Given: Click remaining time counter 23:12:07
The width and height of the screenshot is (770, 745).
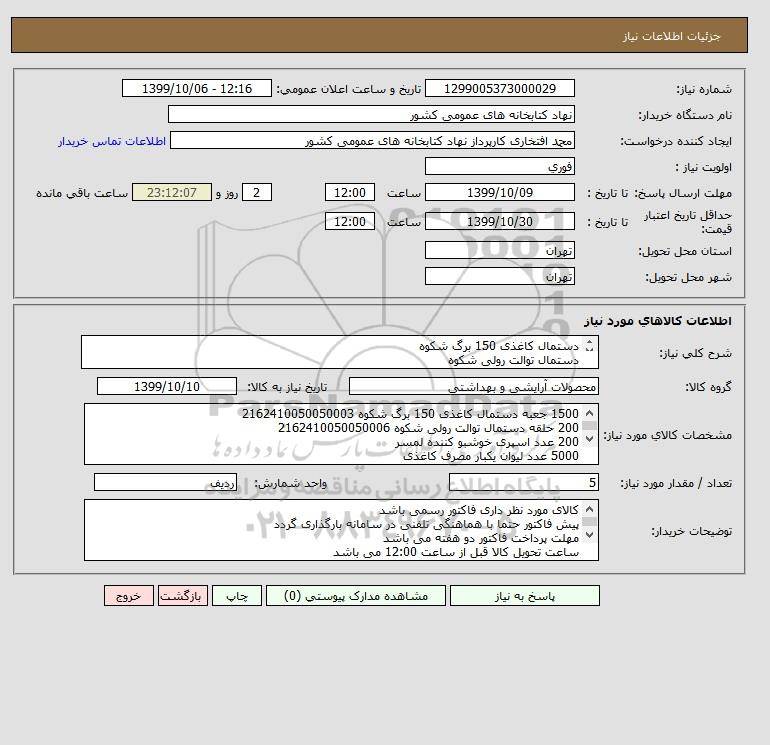Looking at the screenshot, I should point(172,193).
